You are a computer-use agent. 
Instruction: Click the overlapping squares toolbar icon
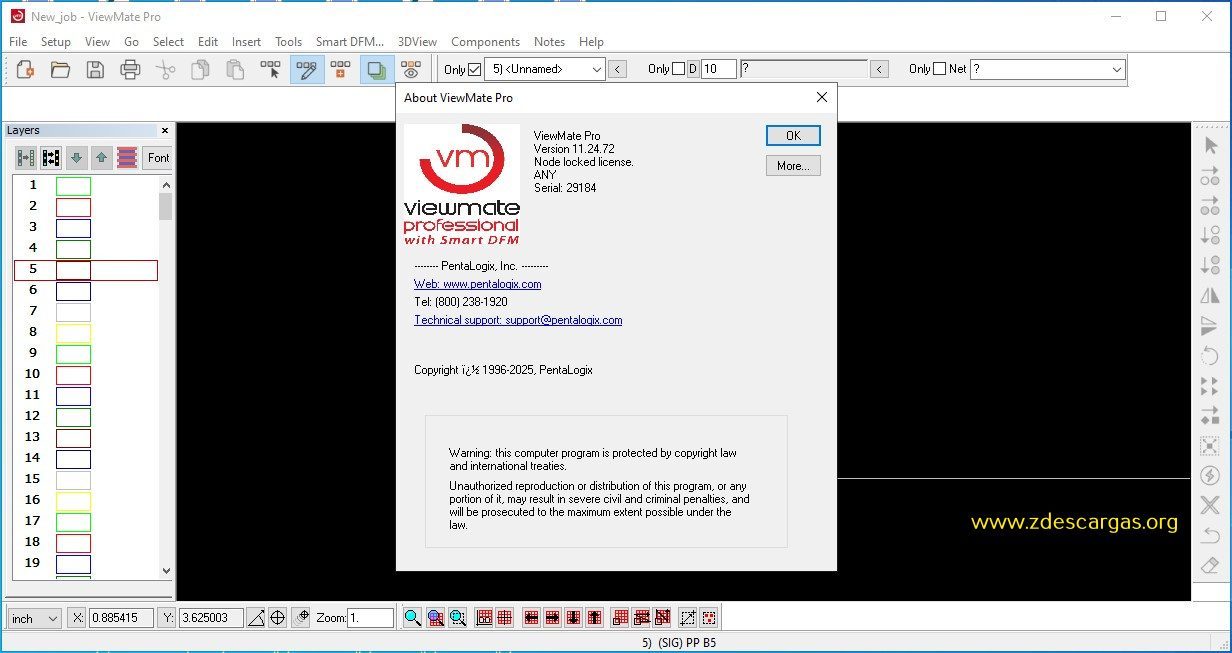pyautogui.click(x=376, y=69)
